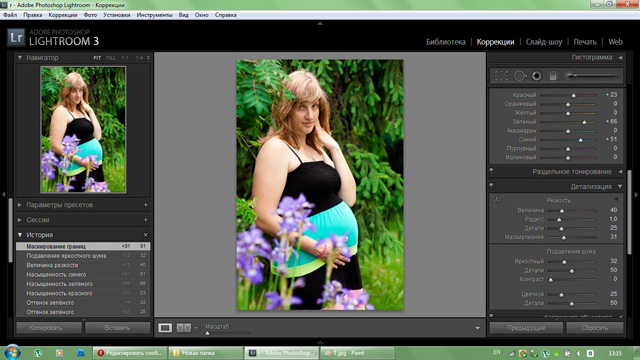The height and width of the screenshot is (360, 640).
Task: Toggle Детализация panel on/off switch
Action: pyautogui.click(x=491, y=185)
